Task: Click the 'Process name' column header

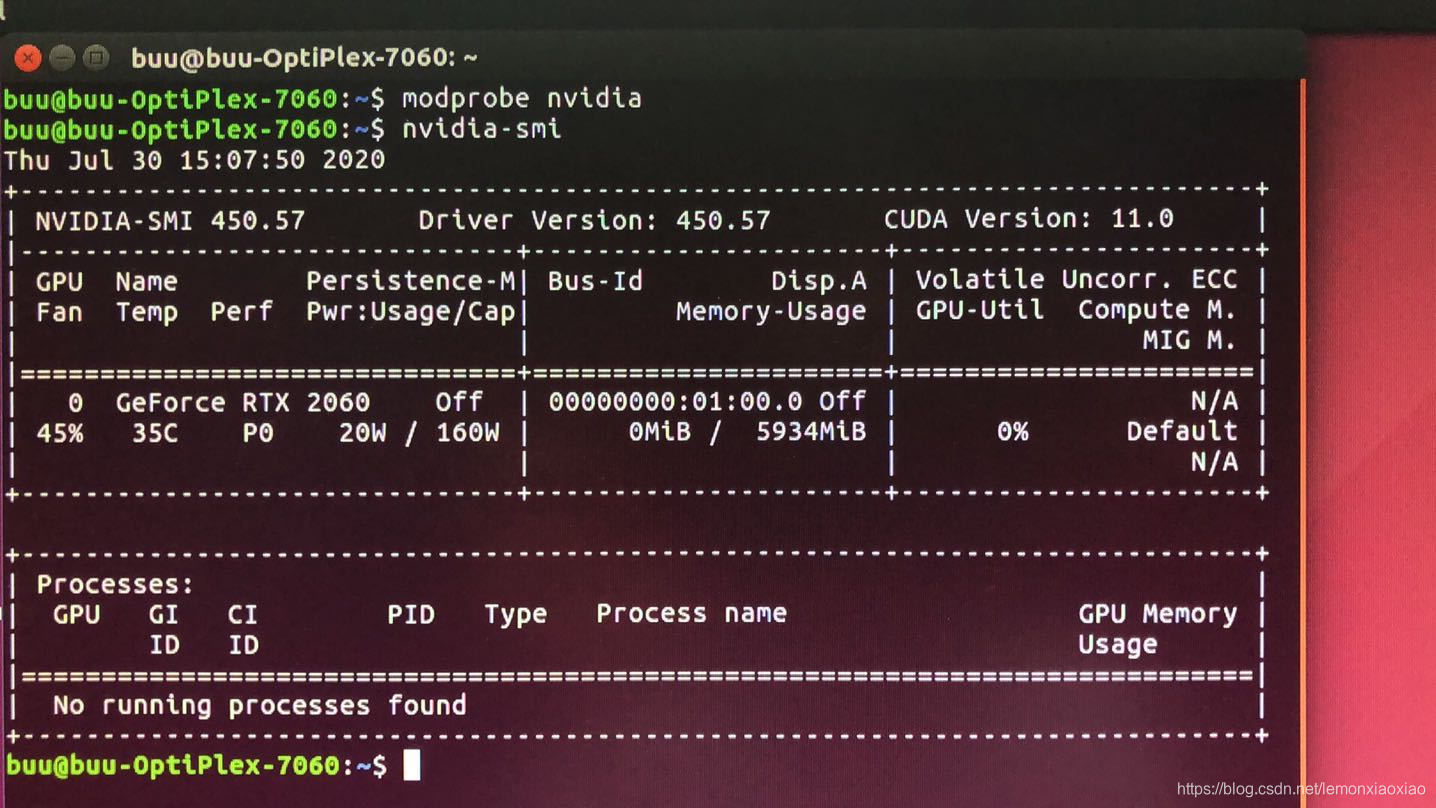Action: pos(691,614)
